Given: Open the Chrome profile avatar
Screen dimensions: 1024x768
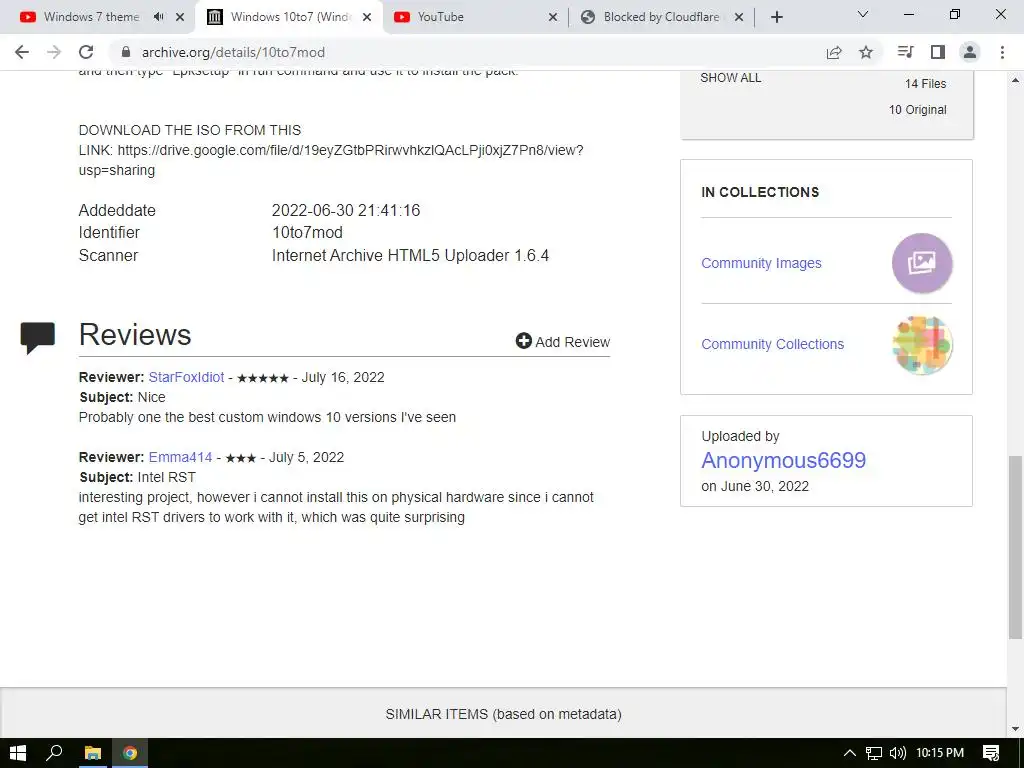Looking at the screenshot, I should pyautogui.click(x=970, y=52).
